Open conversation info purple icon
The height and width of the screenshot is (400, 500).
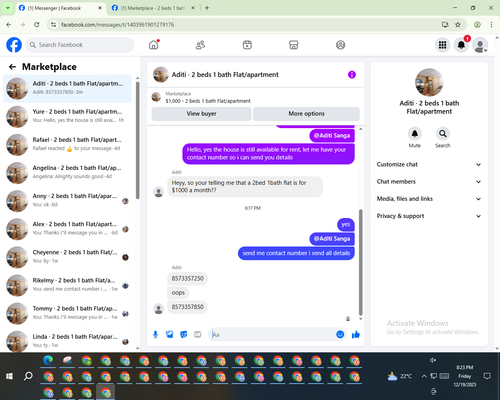352,75
